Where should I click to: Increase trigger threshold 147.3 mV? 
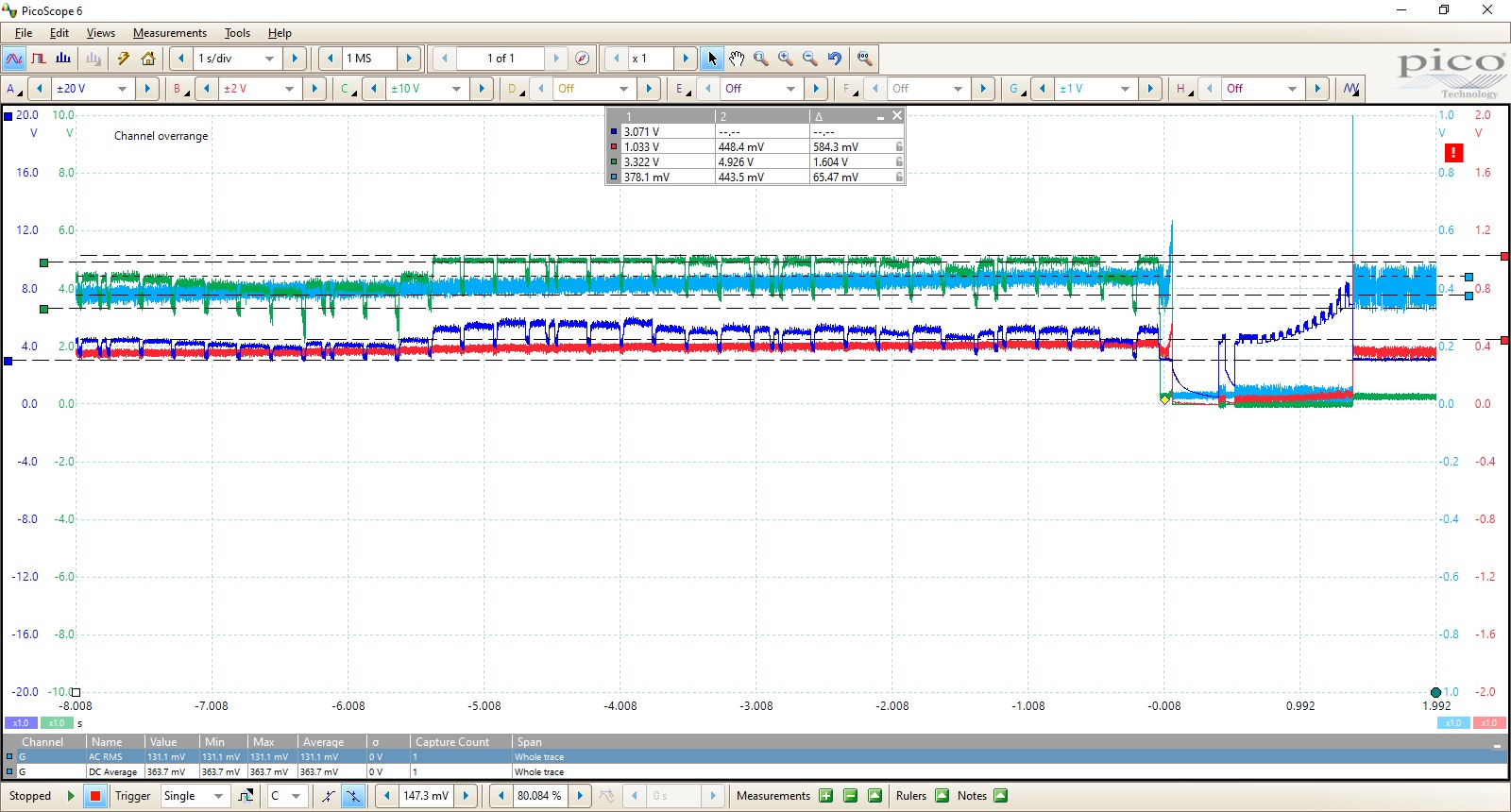(466, 796)
